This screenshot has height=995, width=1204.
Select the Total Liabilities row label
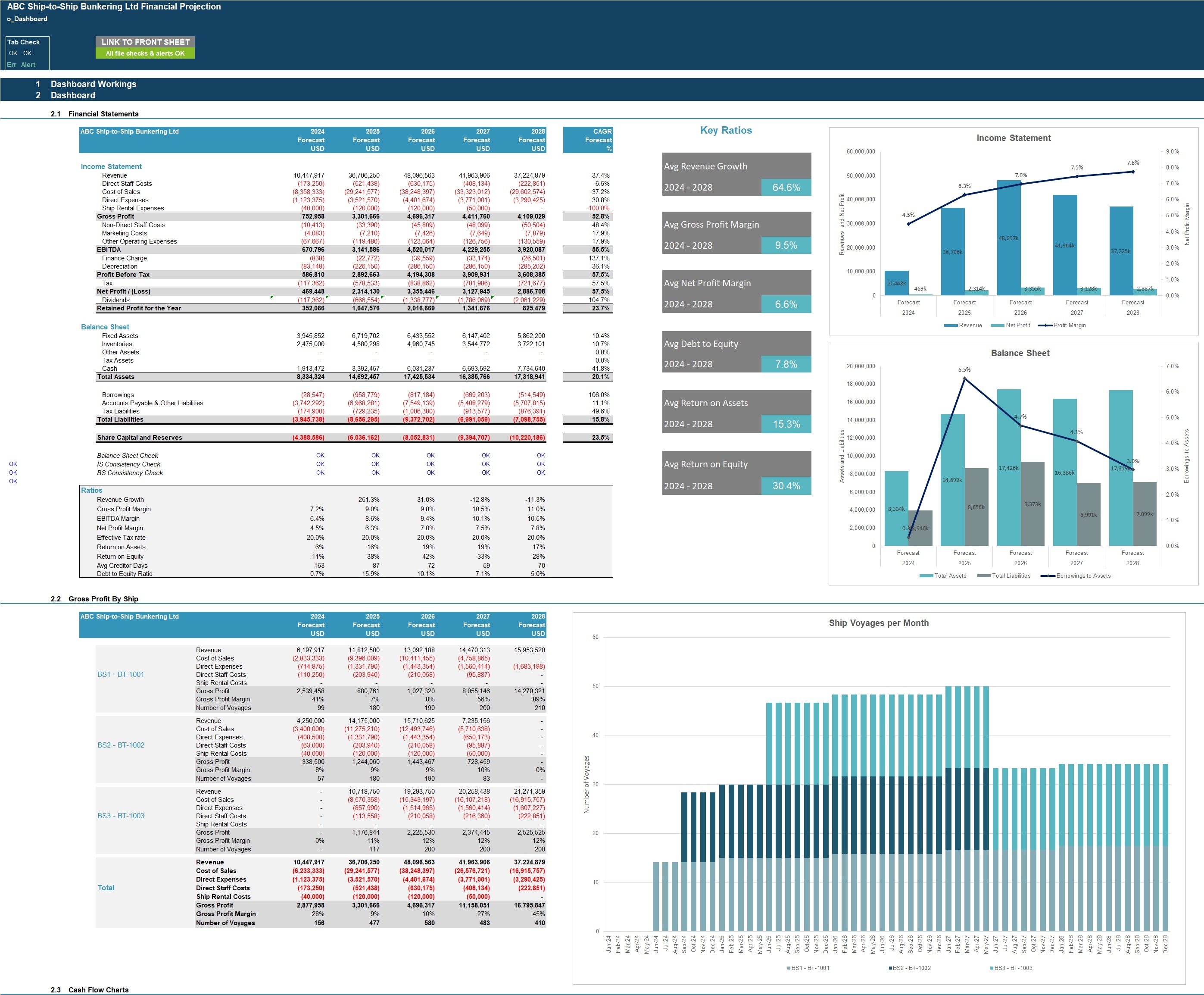pyautogui.click(x=120, y=419)
